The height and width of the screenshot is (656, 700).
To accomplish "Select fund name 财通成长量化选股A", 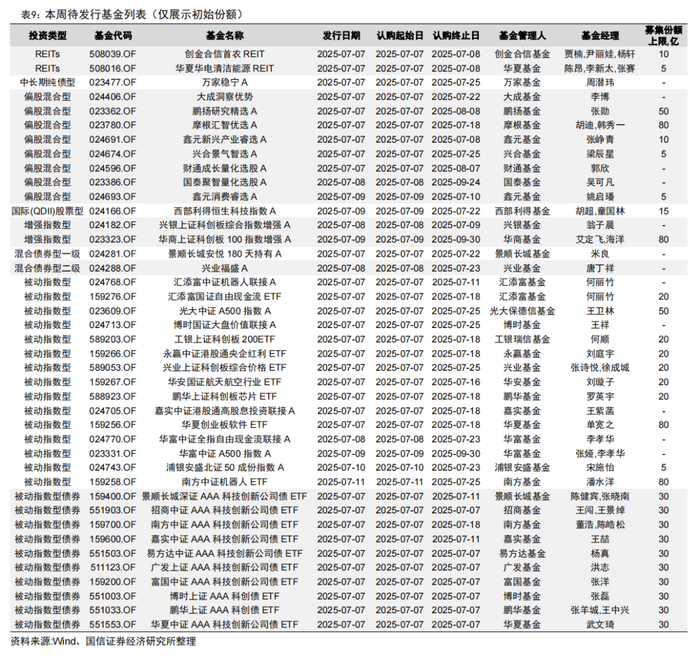I will (225, 168).
